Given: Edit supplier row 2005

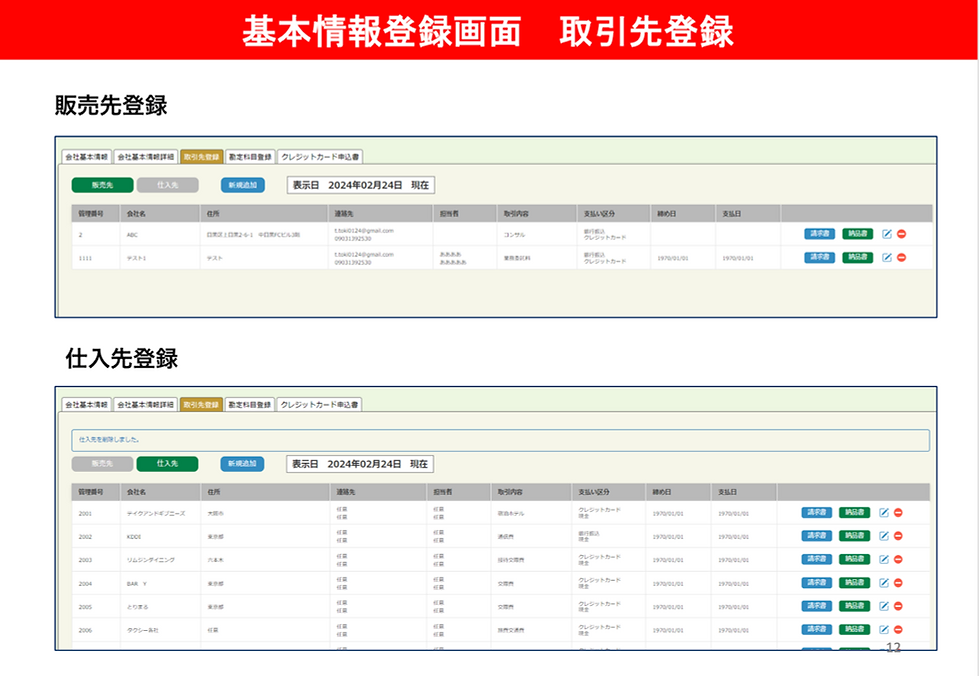Looking at the screenshot, I should coord(883,606).
